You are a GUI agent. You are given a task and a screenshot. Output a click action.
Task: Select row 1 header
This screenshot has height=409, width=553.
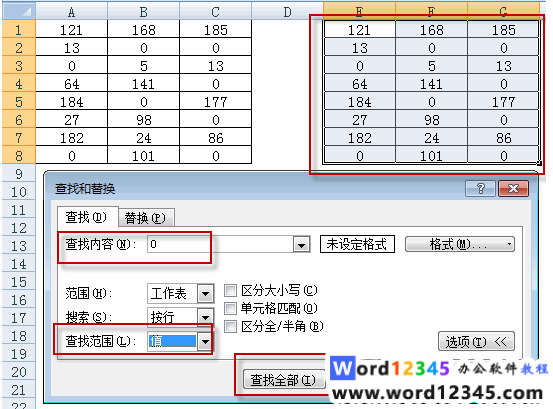click(x=19, y=29)
